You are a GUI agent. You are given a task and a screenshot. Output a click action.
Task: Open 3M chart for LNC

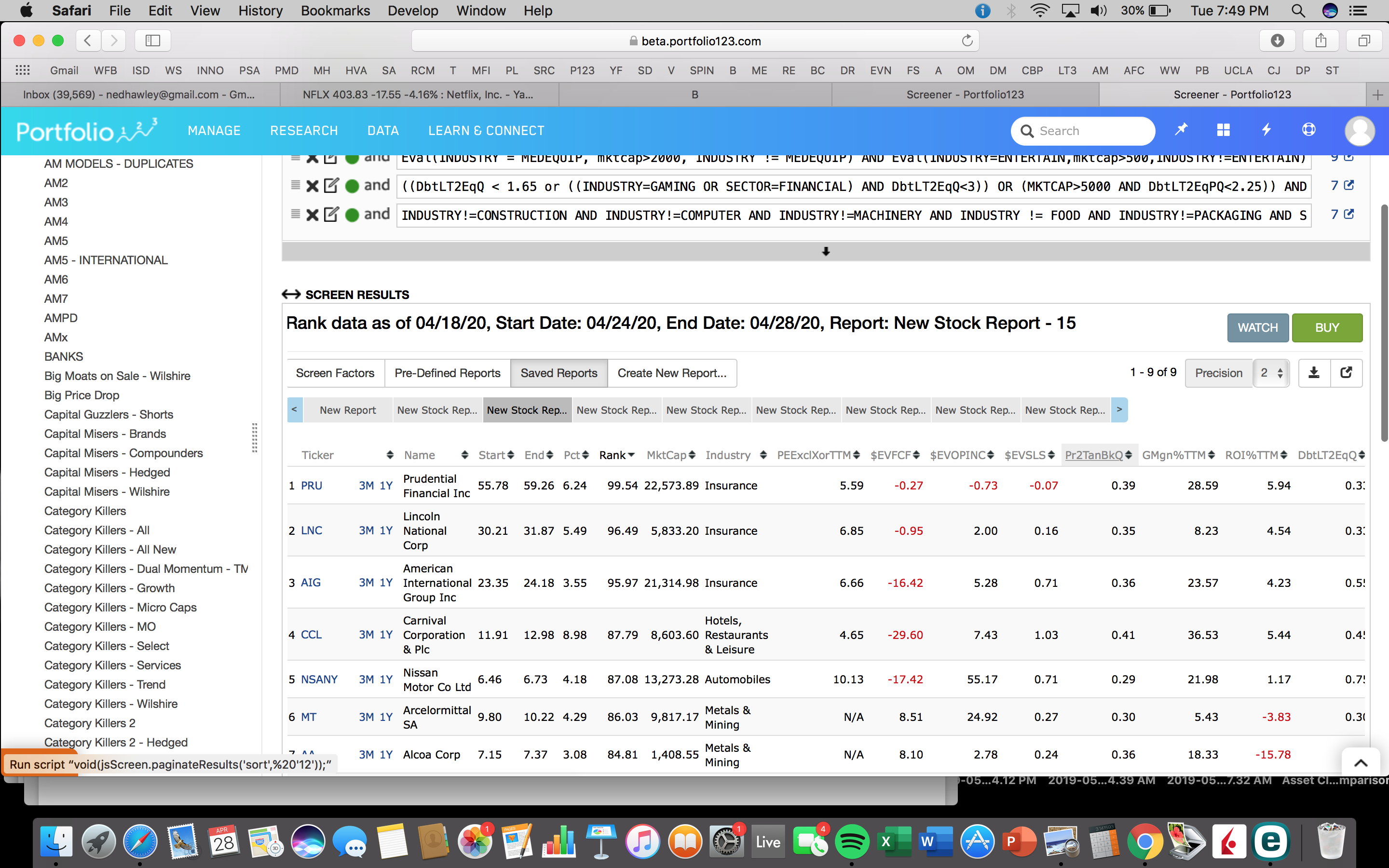pos(366,531)
